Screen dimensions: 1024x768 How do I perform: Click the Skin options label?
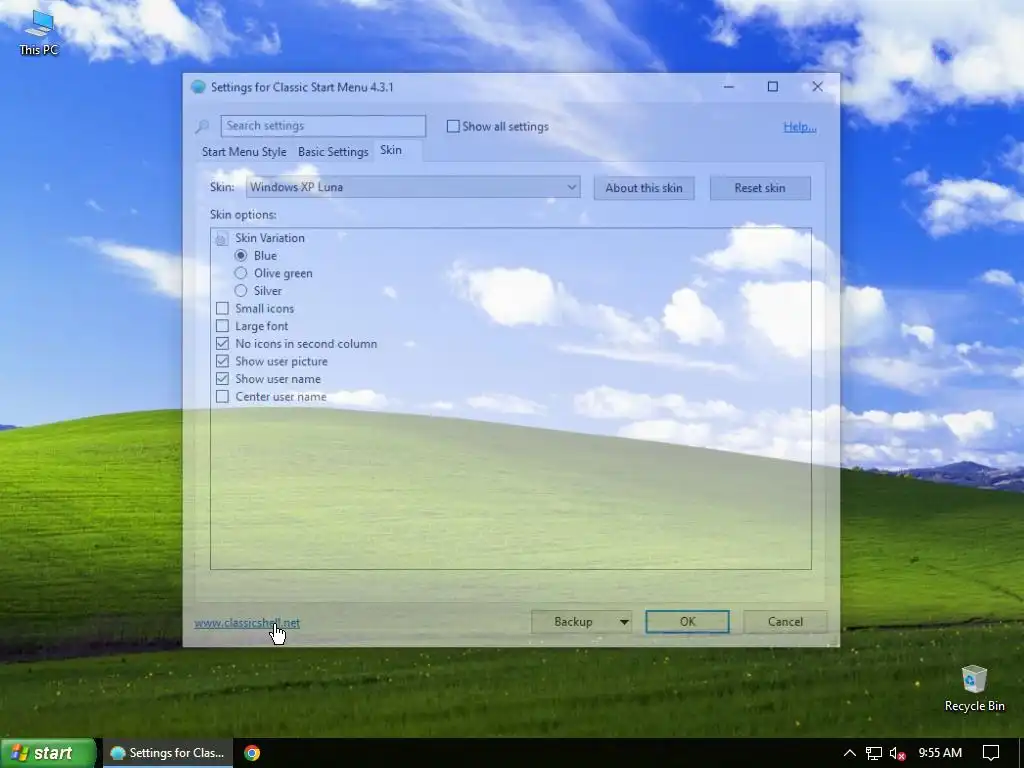pos(243,215)
